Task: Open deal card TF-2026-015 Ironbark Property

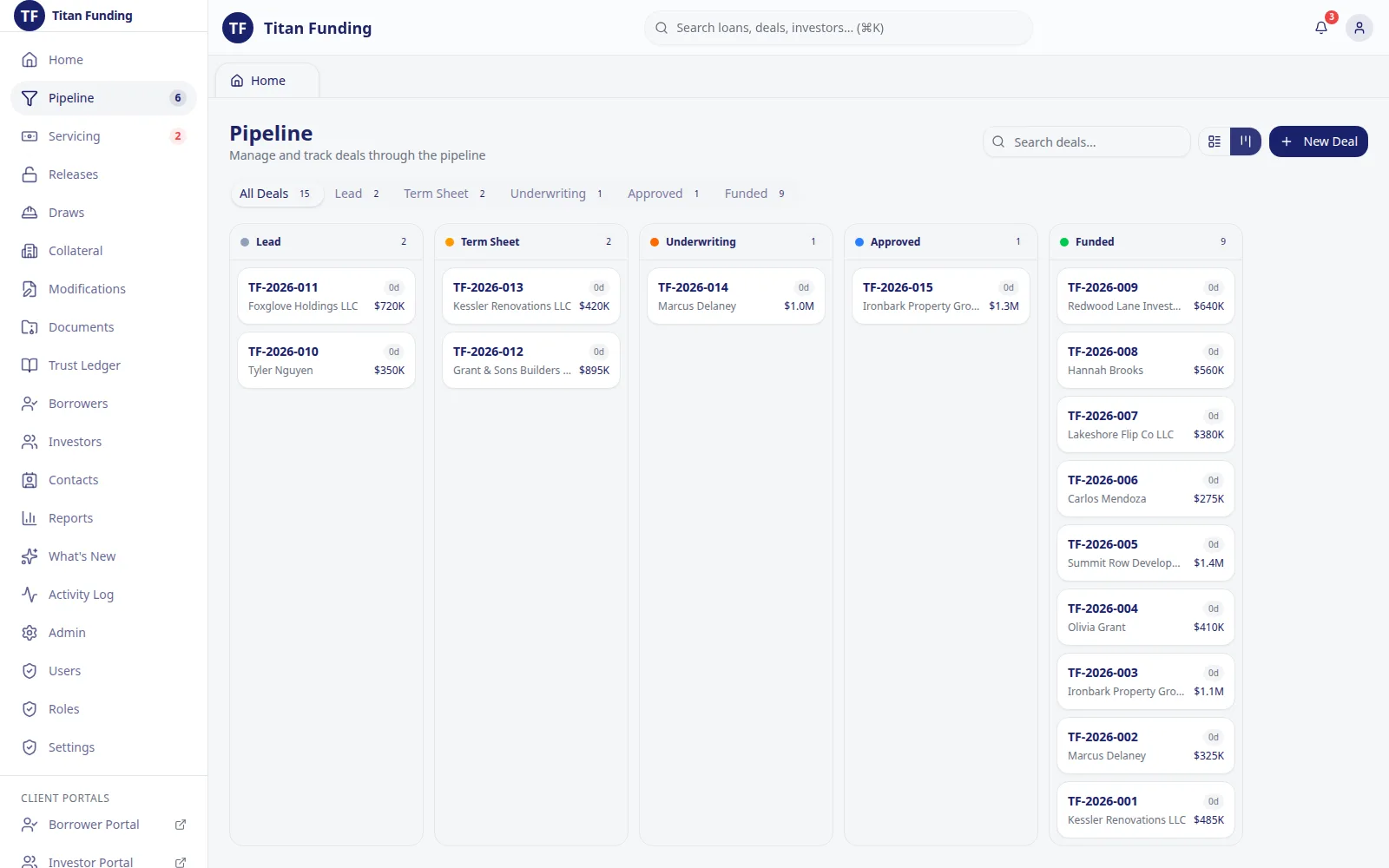Action: pyautogui.click(x=941, y=296)
